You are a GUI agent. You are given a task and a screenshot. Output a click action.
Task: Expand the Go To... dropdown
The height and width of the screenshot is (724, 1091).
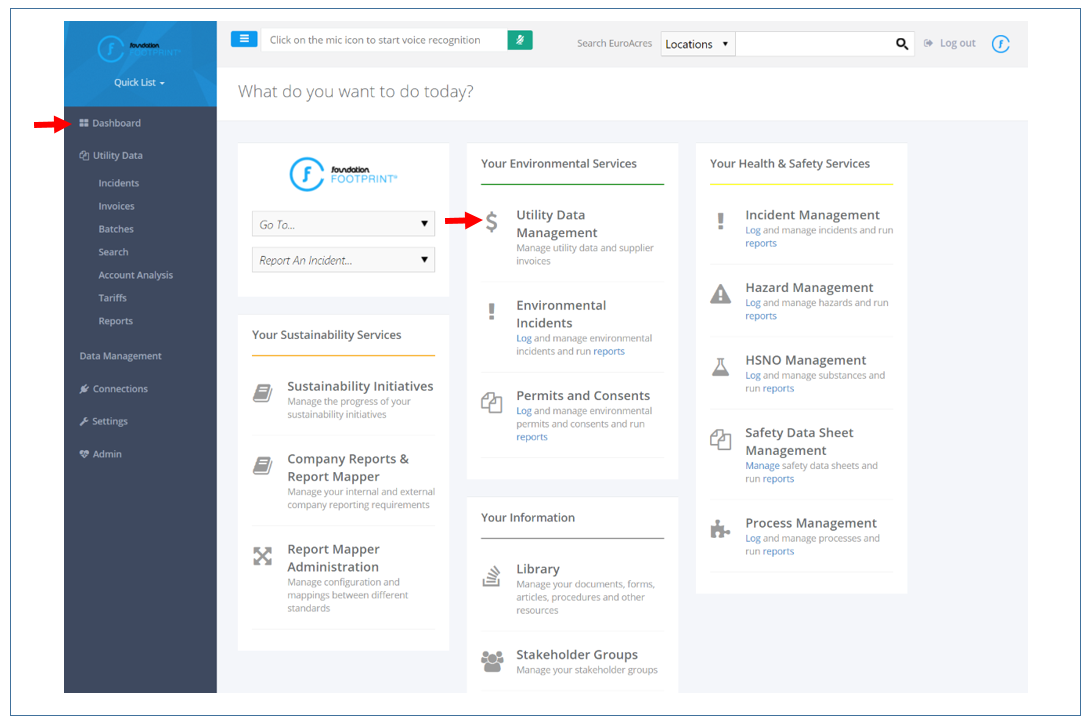(x=343, y=225)
